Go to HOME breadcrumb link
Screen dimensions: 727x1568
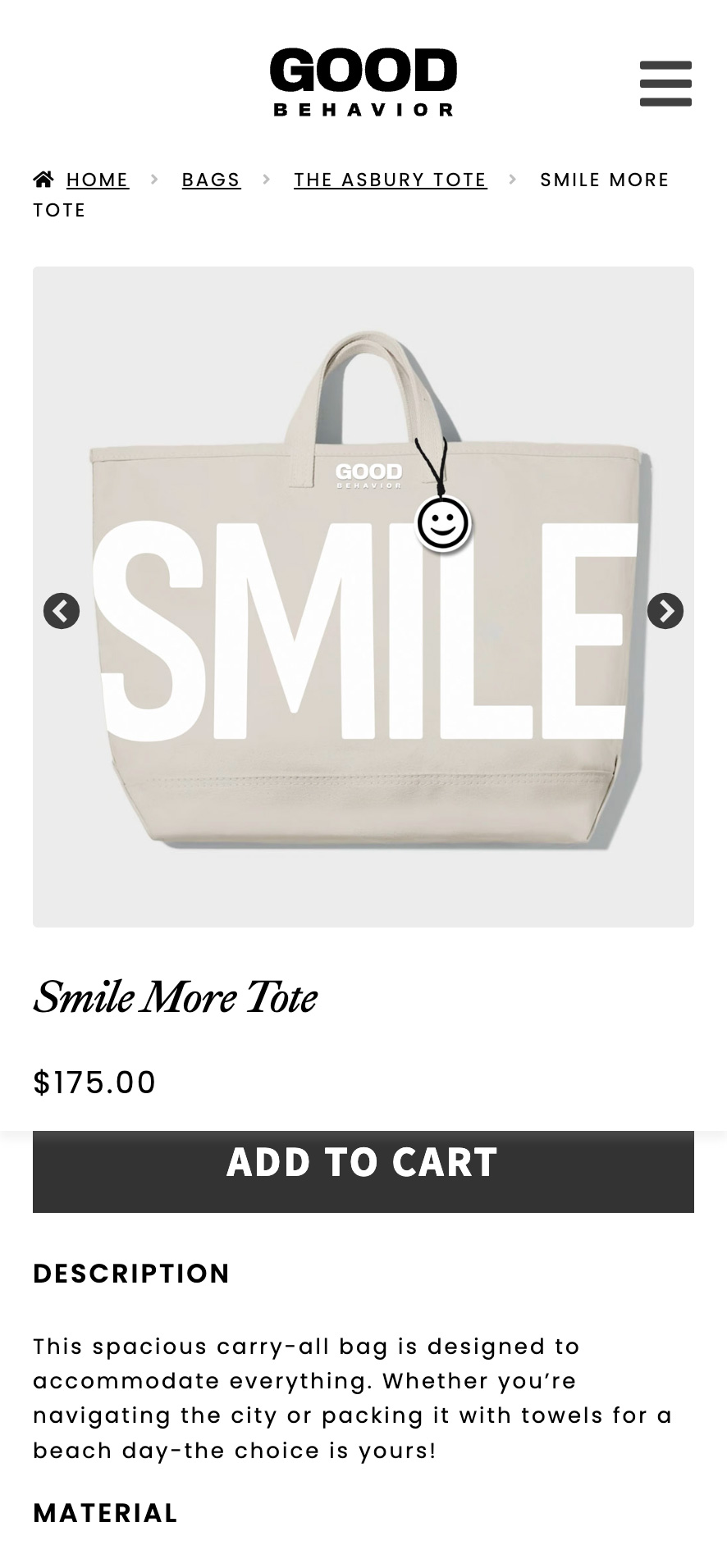[x=98, y=180]
